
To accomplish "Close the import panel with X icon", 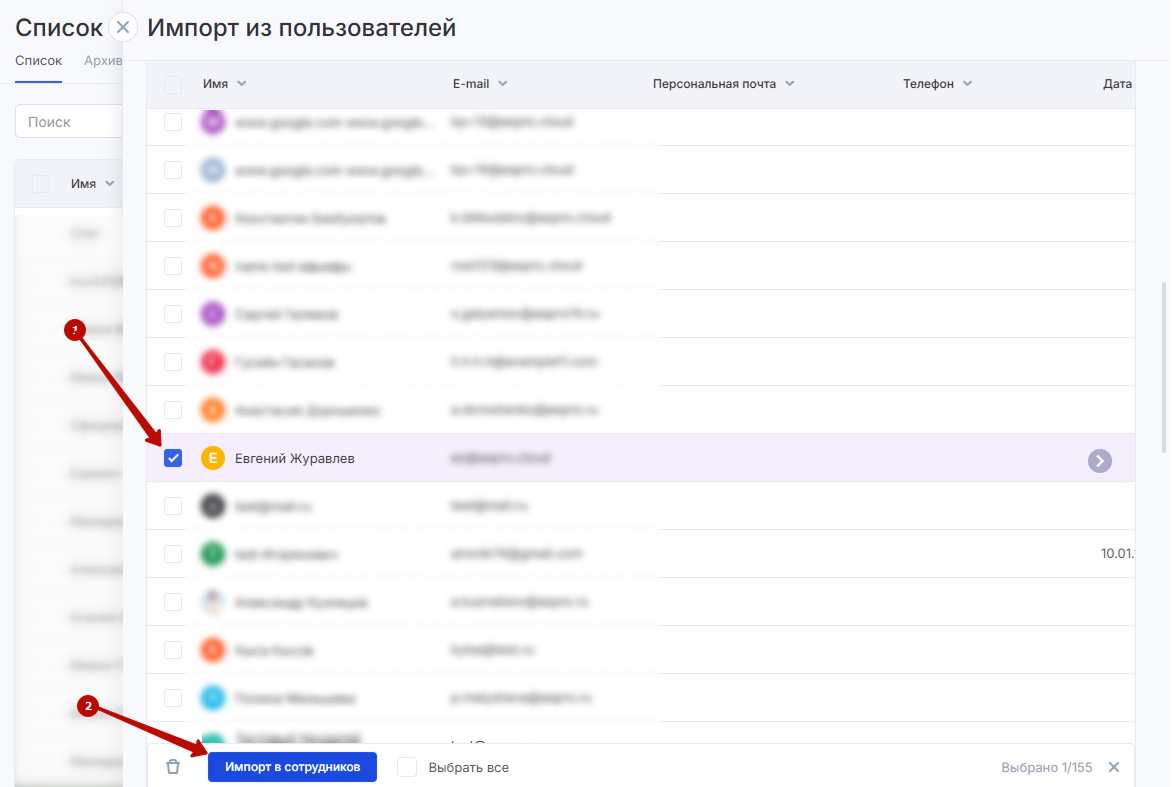I will tap(123, 28).
